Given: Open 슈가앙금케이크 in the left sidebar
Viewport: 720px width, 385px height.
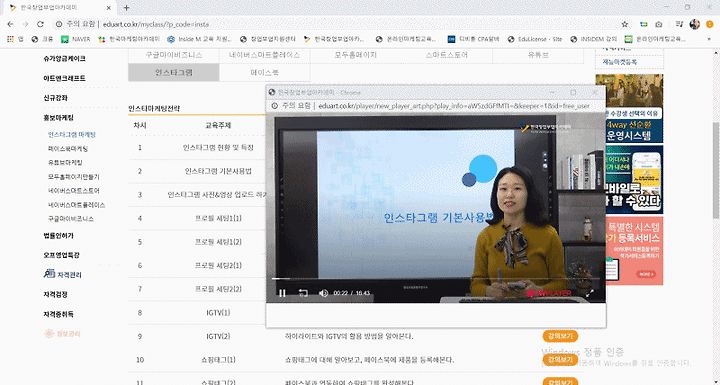Looking at the screenshot, I should pos(64,59).
